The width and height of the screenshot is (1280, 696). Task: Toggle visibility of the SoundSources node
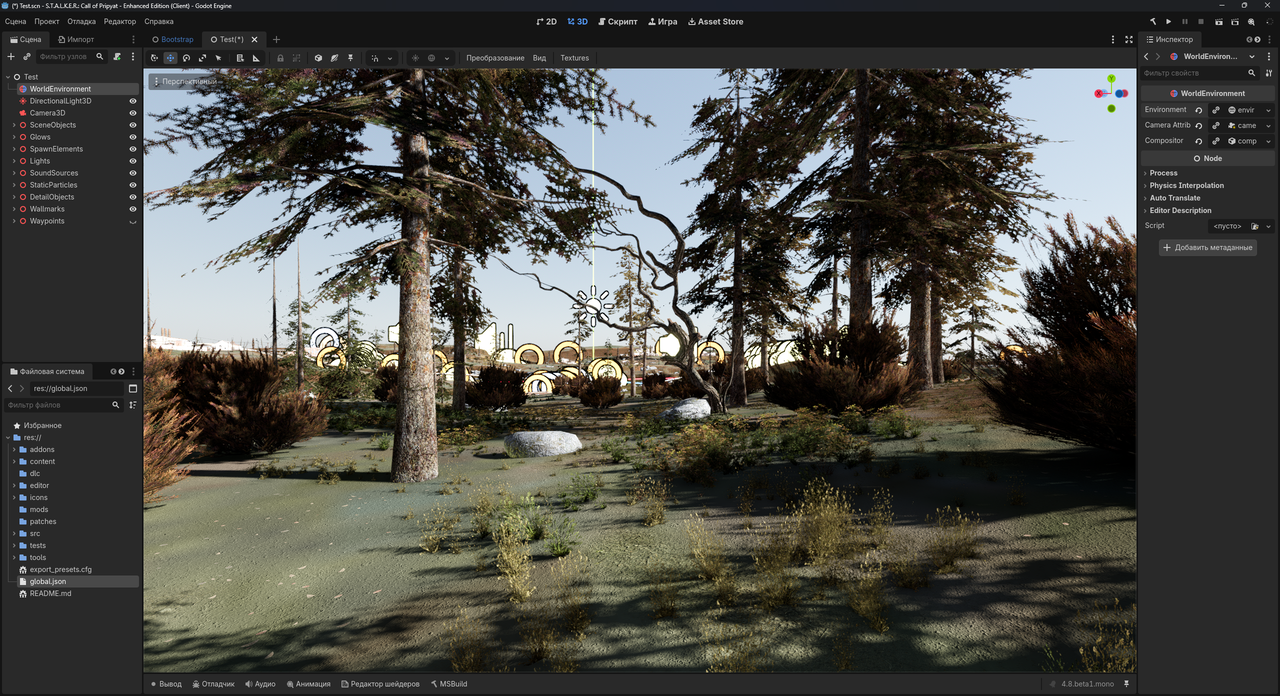(x=133, y=173)
